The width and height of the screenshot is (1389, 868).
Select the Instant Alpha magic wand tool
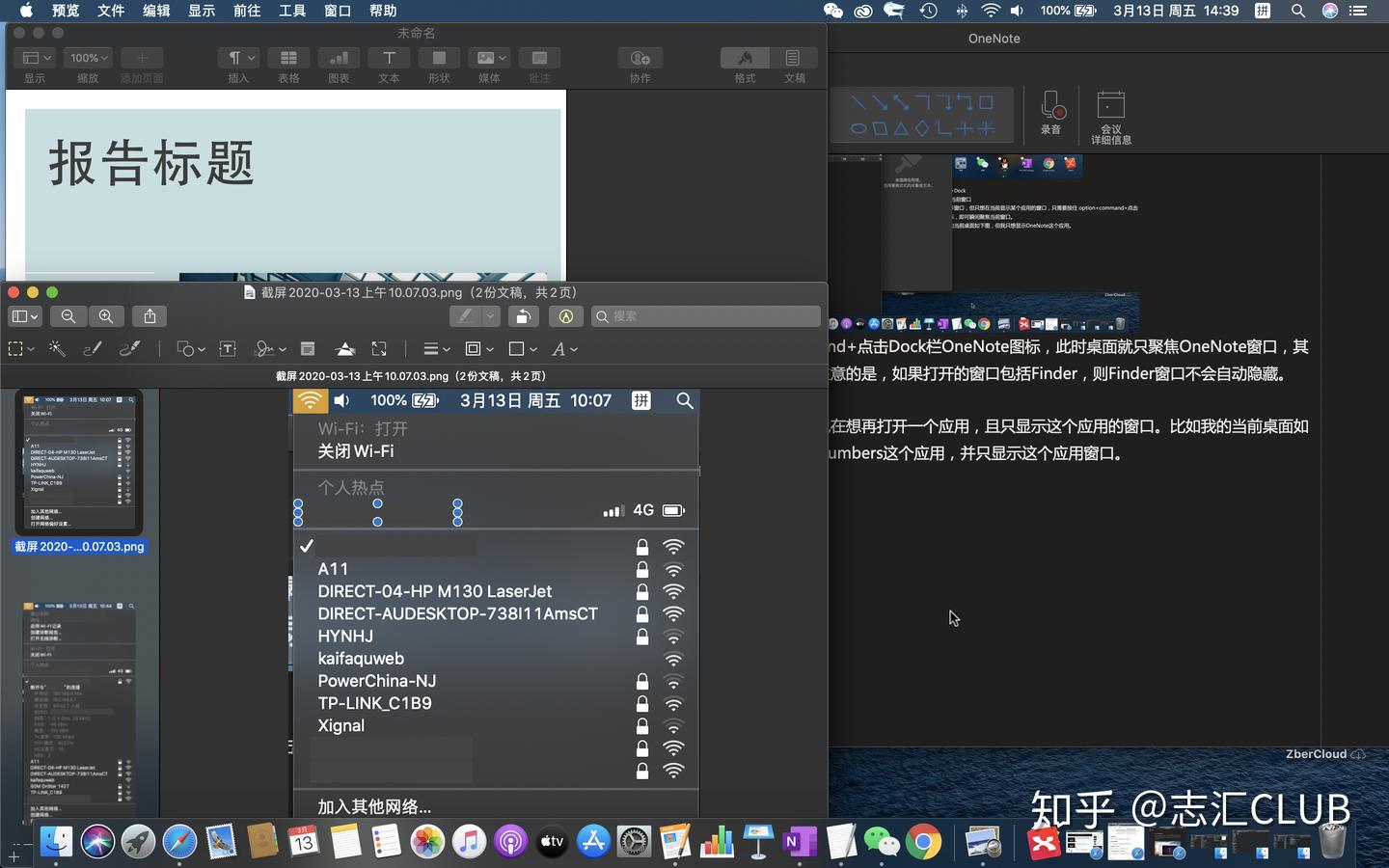[57, 348]
